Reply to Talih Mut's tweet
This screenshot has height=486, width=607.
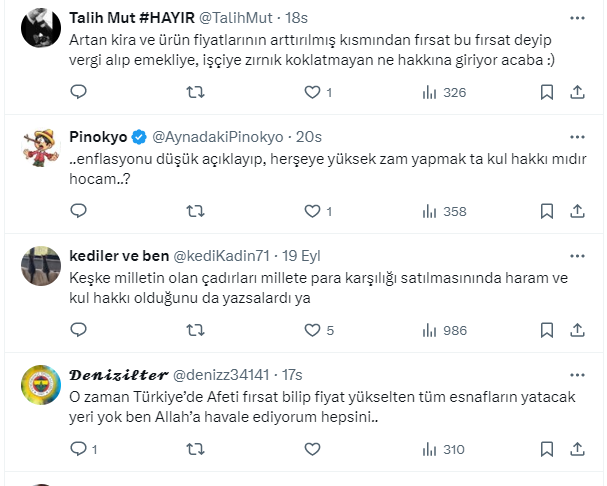[79, 93]
